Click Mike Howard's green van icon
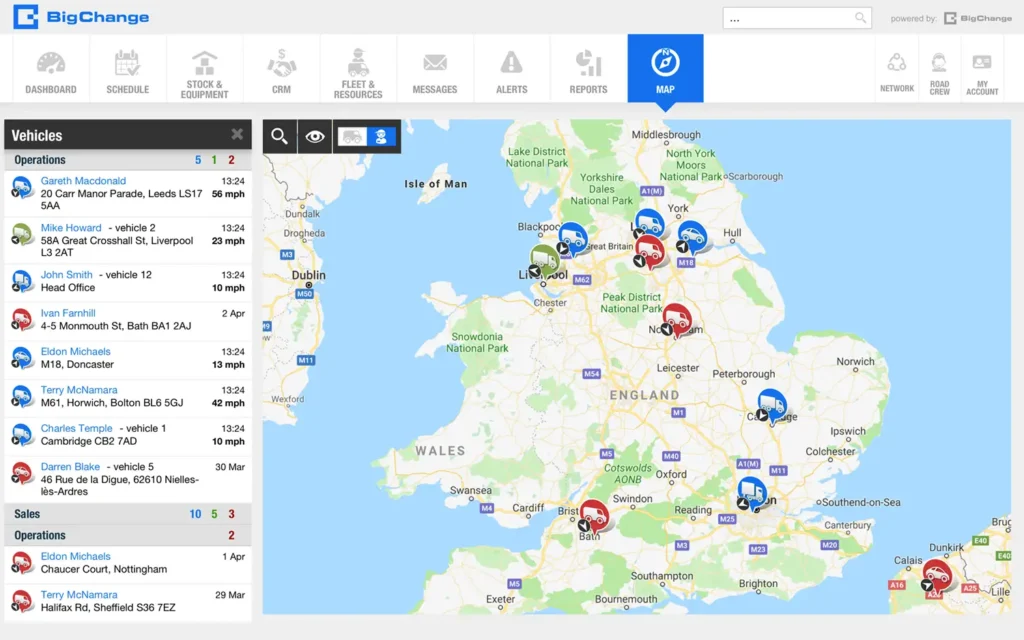 22,234
